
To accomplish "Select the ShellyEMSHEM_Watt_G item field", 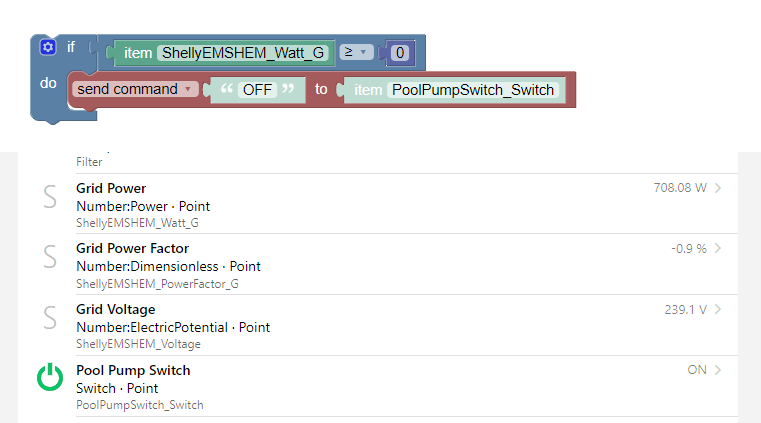I will tap(242, 52).
